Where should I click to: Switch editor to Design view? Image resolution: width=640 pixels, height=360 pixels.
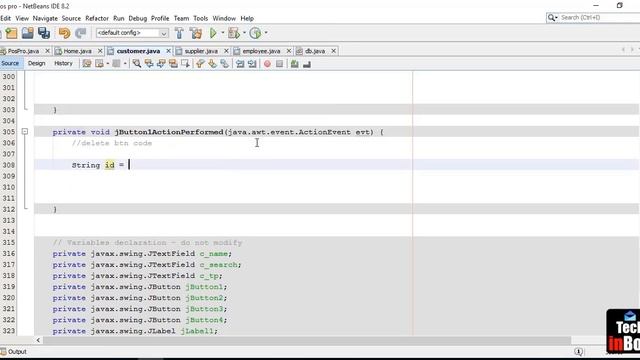(x=36, y=63)
